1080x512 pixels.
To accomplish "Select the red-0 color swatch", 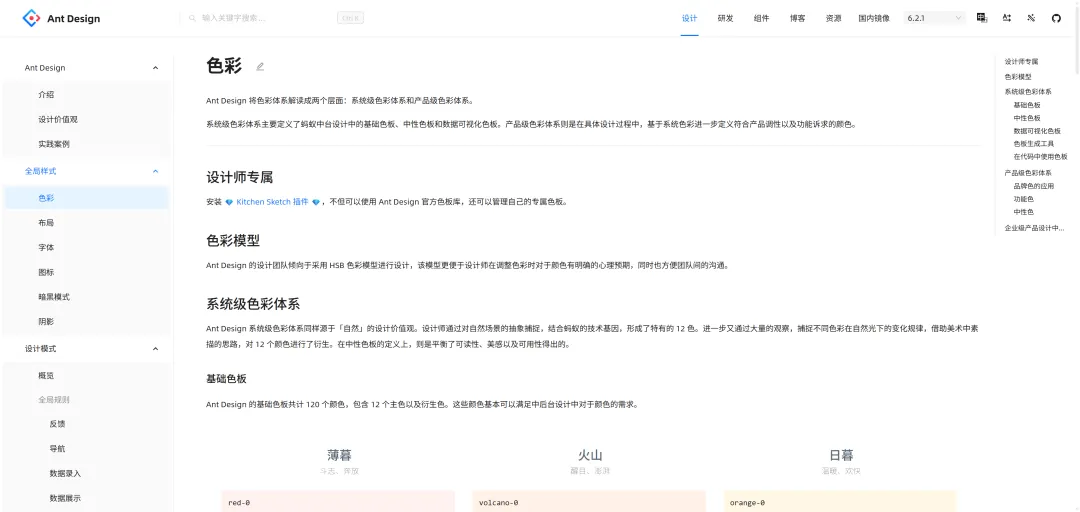I will 338,502.
